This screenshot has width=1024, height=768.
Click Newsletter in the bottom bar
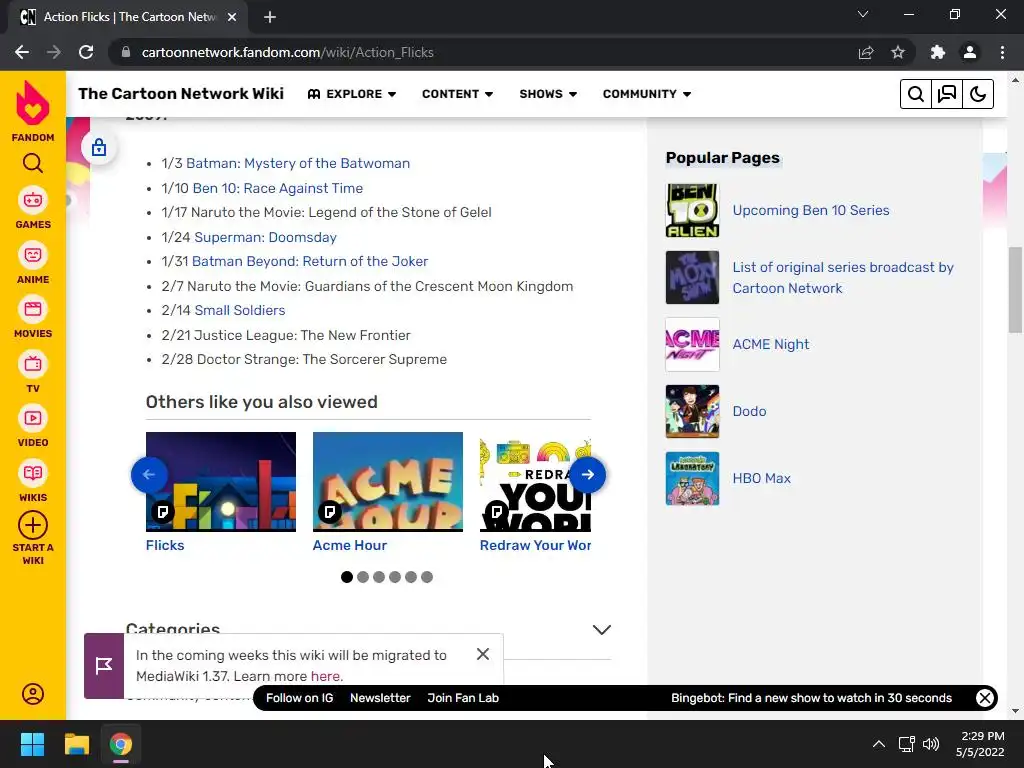380,697
